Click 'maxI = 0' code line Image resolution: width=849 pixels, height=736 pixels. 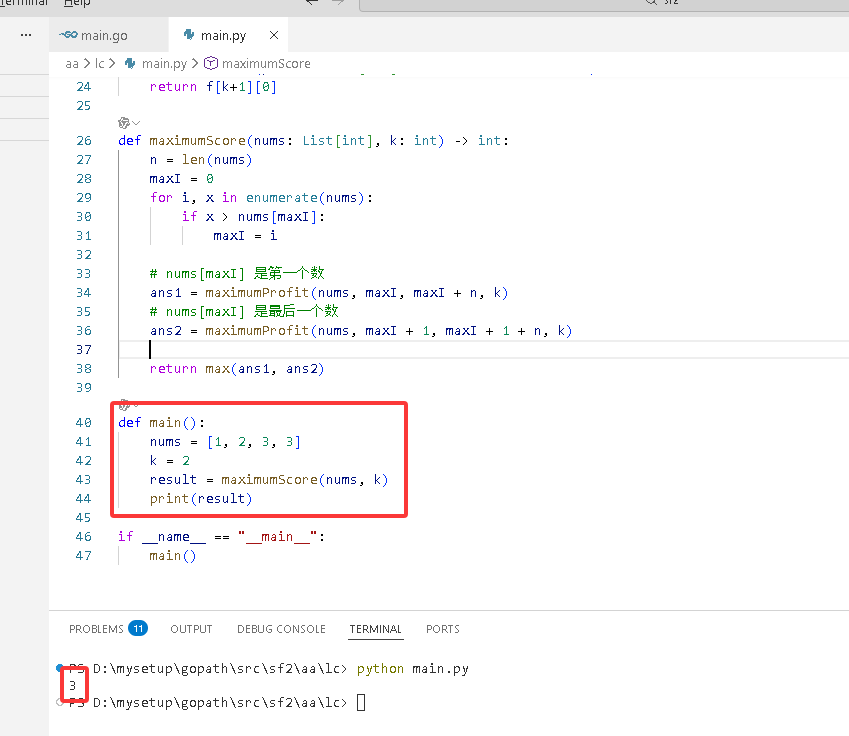coord(181,179)
